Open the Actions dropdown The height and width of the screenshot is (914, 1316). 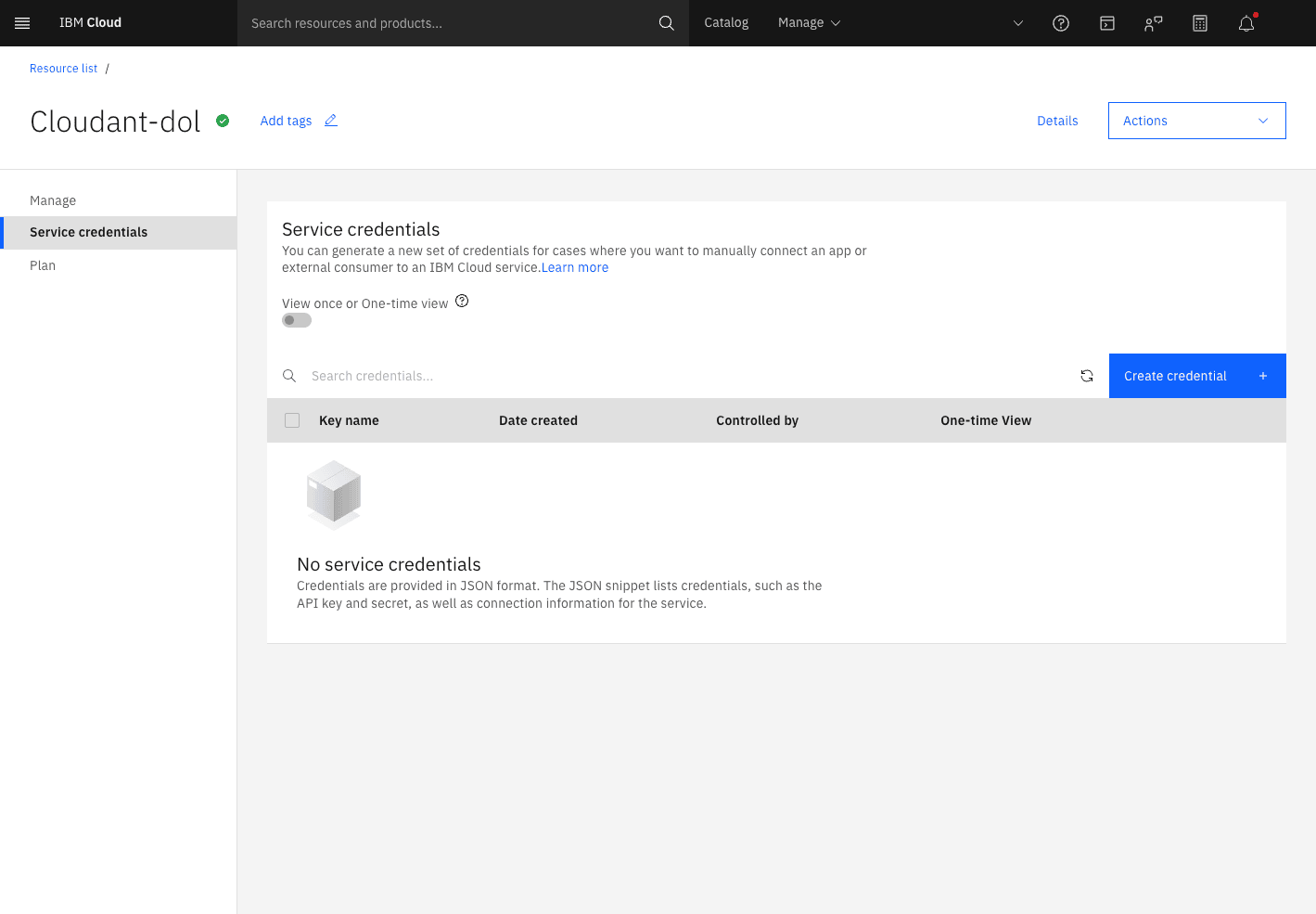coord(1196,121)
